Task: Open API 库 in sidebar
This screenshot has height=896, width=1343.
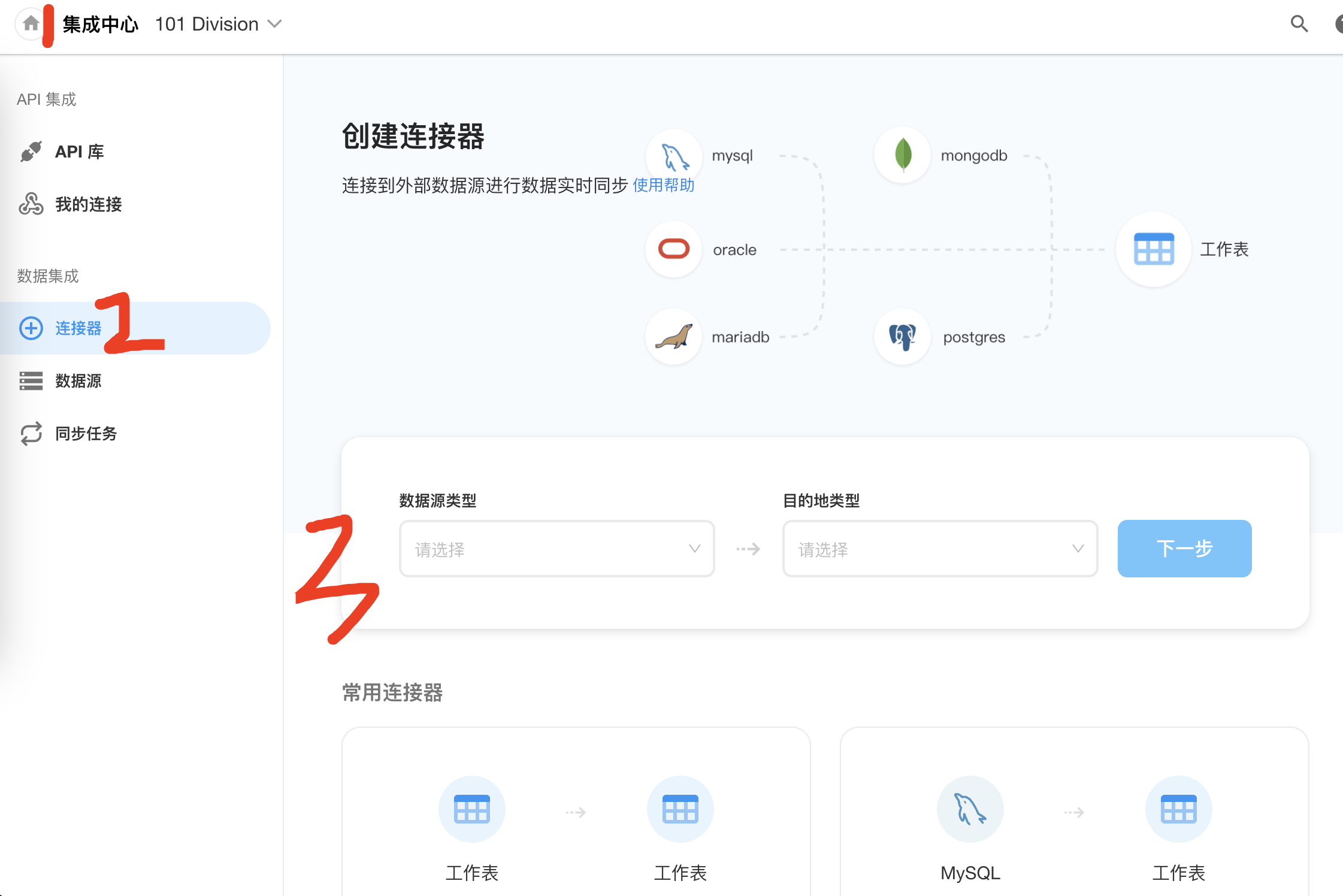Action: pyautogui.click(x=79, y=152)
